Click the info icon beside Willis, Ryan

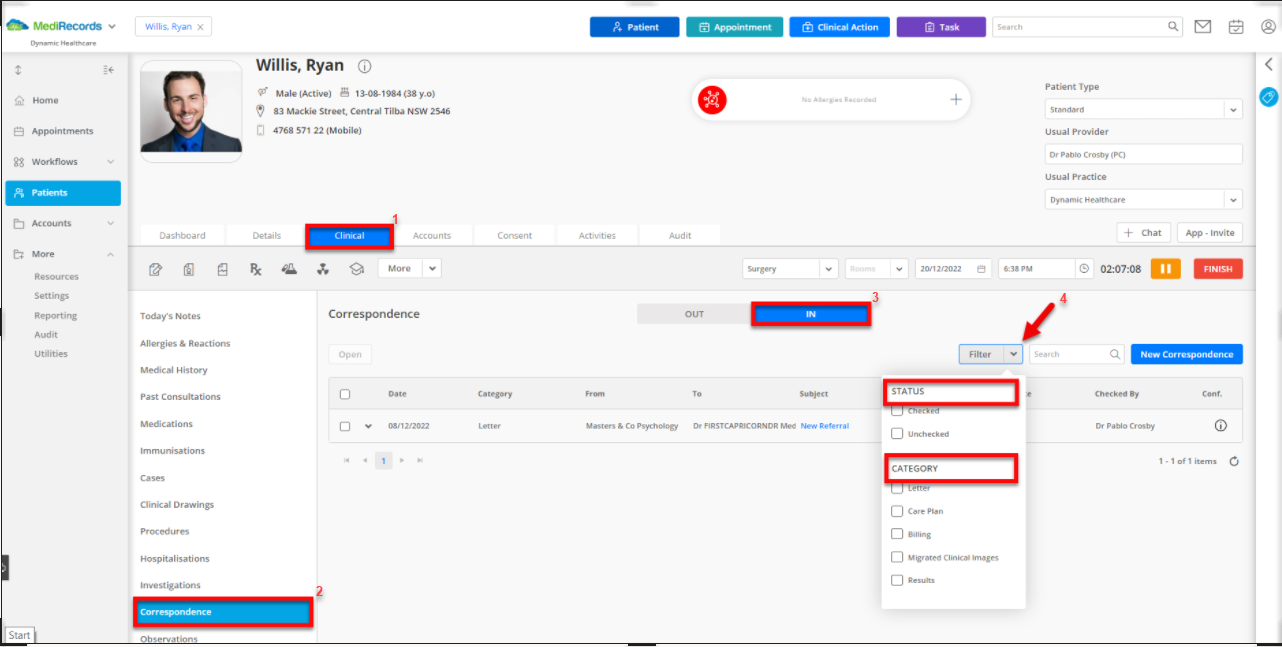[365, 67]
